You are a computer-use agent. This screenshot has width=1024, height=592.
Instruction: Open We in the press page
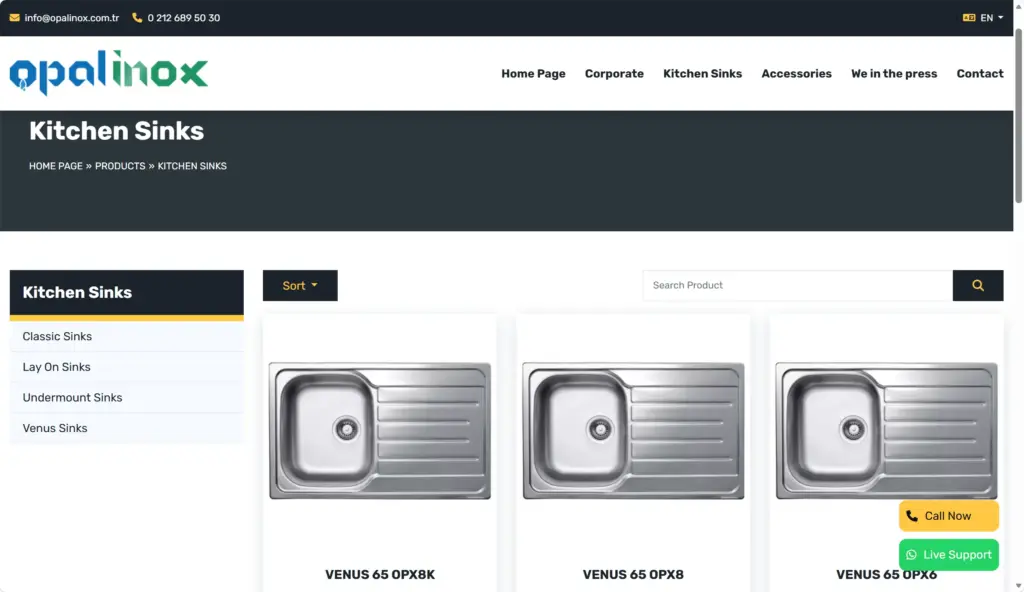pyautogui.click(x=893, y=74)
